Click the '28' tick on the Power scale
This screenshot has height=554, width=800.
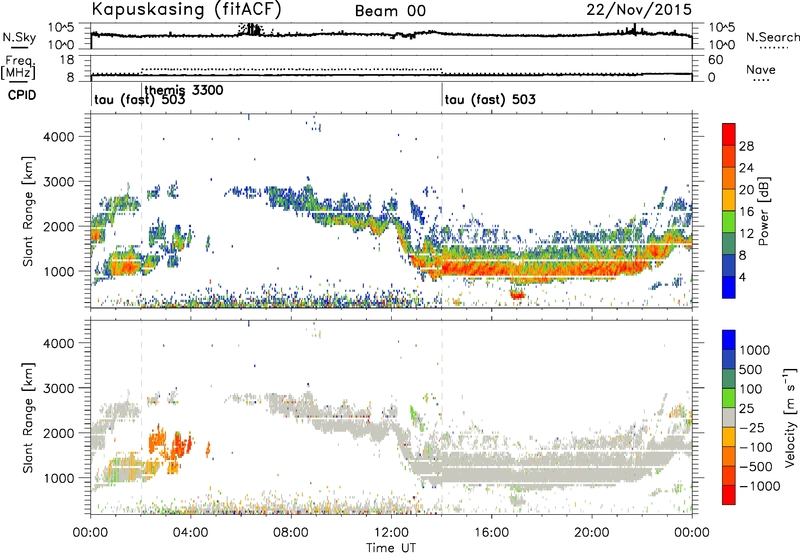click(x=746, y=146)
